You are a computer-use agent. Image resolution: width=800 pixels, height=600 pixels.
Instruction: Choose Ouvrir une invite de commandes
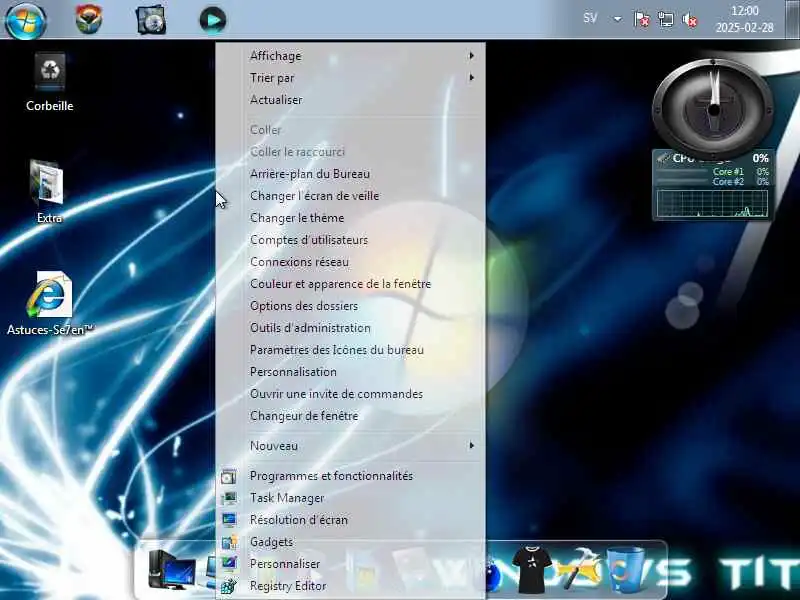(351, 394)
